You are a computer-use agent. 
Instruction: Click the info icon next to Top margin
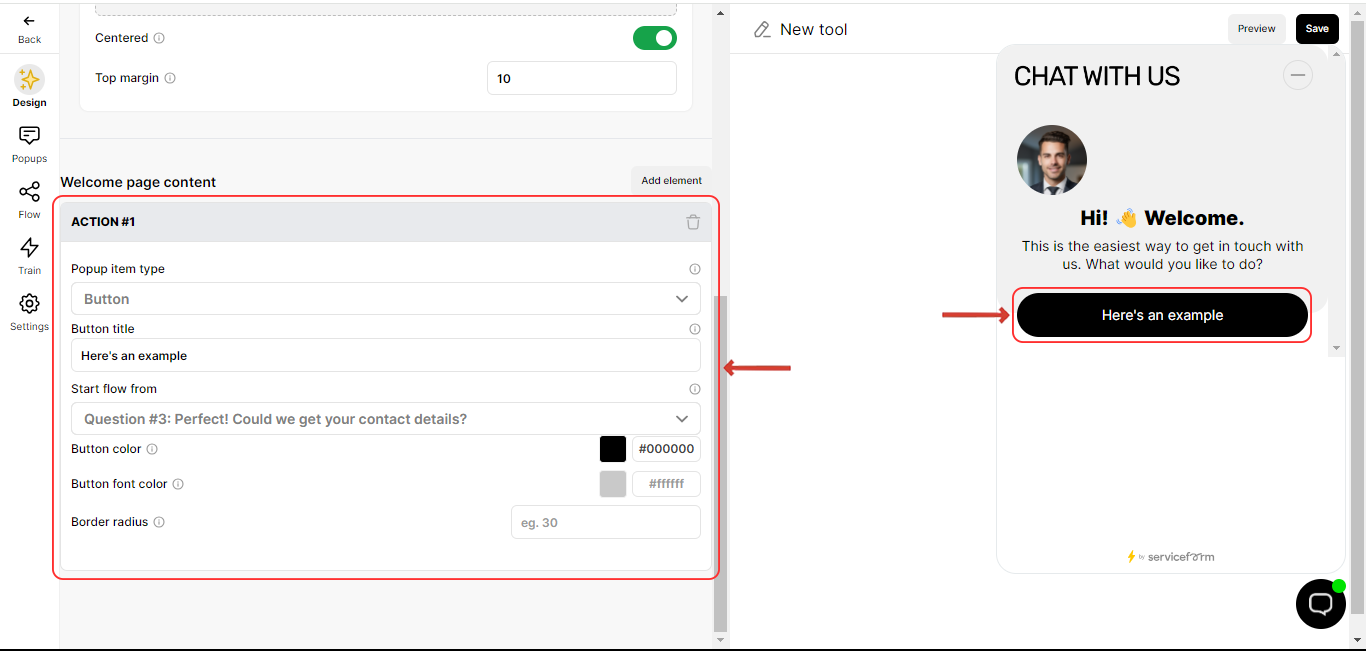[170, 78]
